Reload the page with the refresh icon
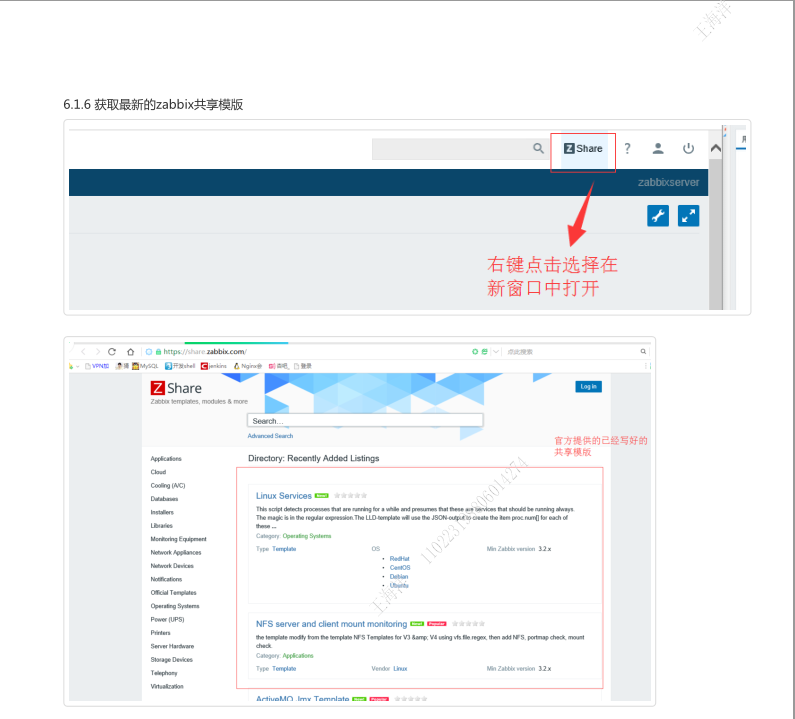795x719 pixels. (x=112, y=352)
